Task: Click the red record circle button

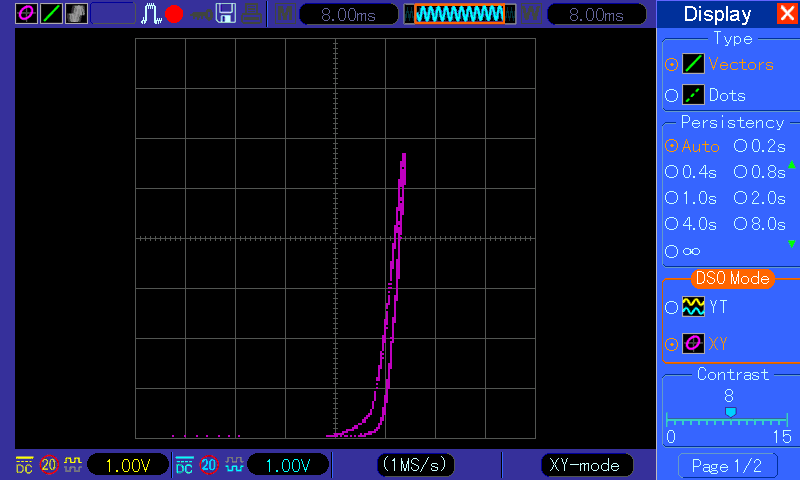Action: pos(174,14)
